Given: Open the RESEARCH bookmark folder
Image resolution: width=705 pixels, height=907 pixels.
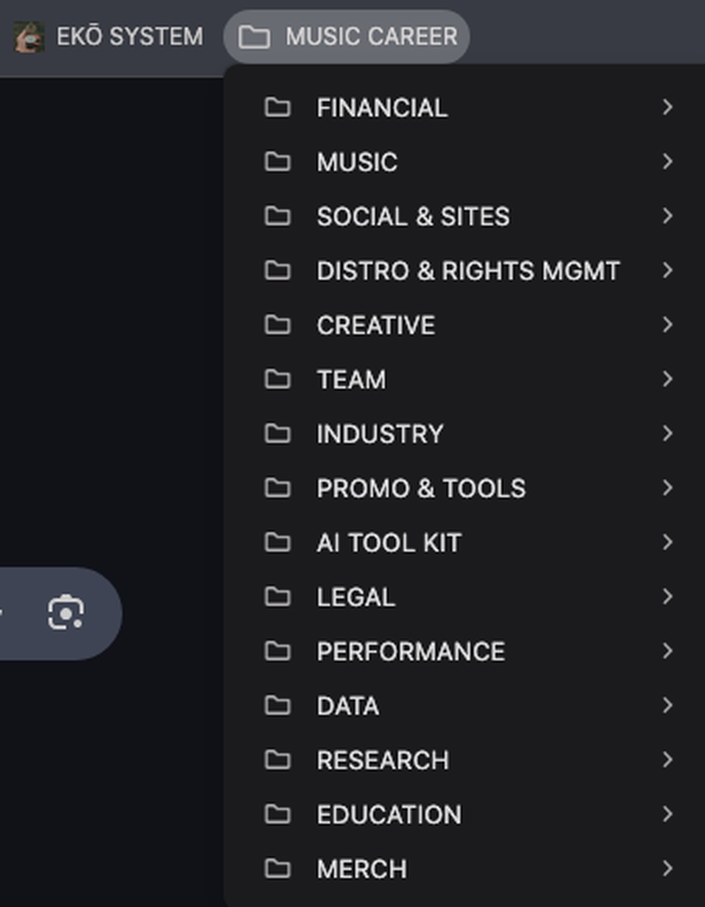Looking at the screenshot, I should click(x=465, y=759).
